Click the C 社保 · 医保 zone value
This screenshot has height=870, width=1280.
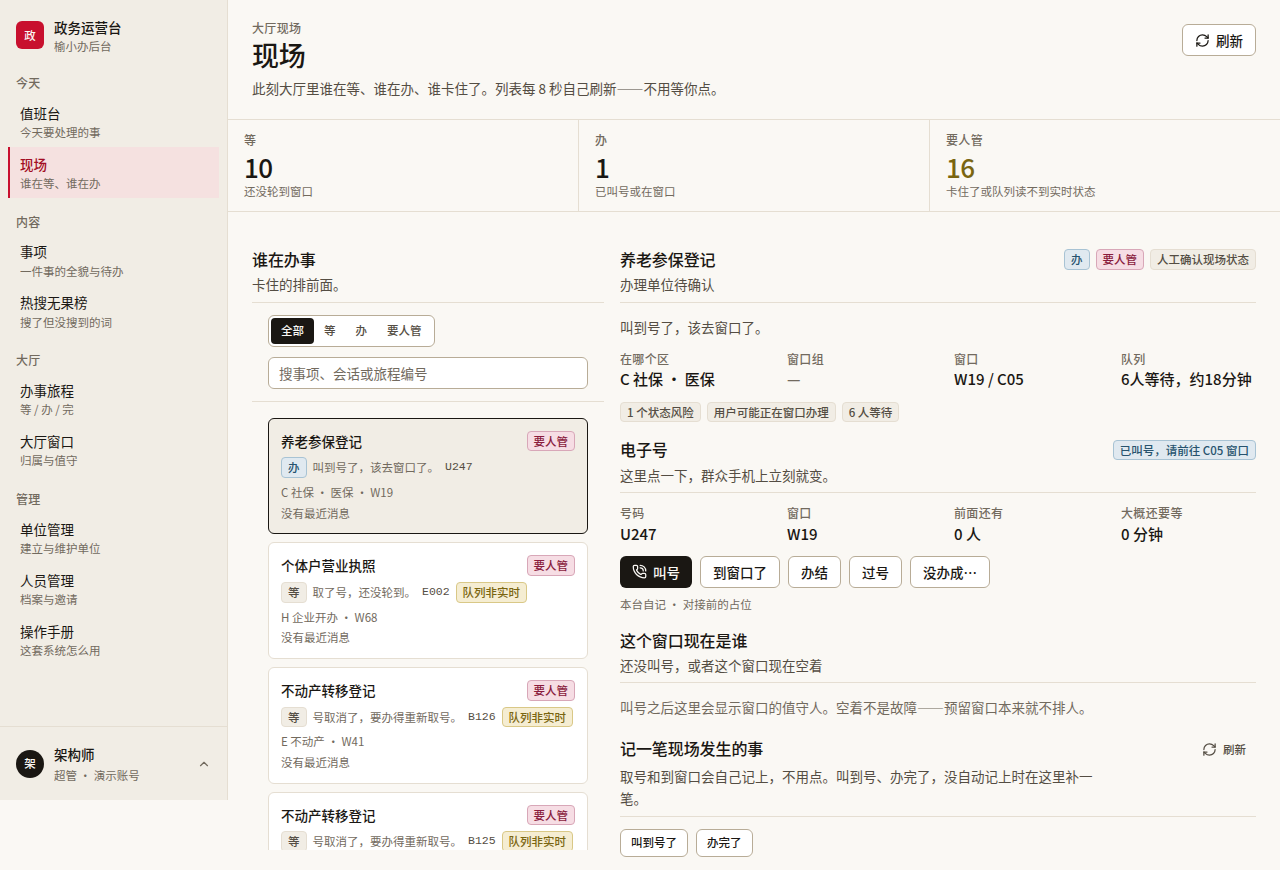[x=667, y=380]
